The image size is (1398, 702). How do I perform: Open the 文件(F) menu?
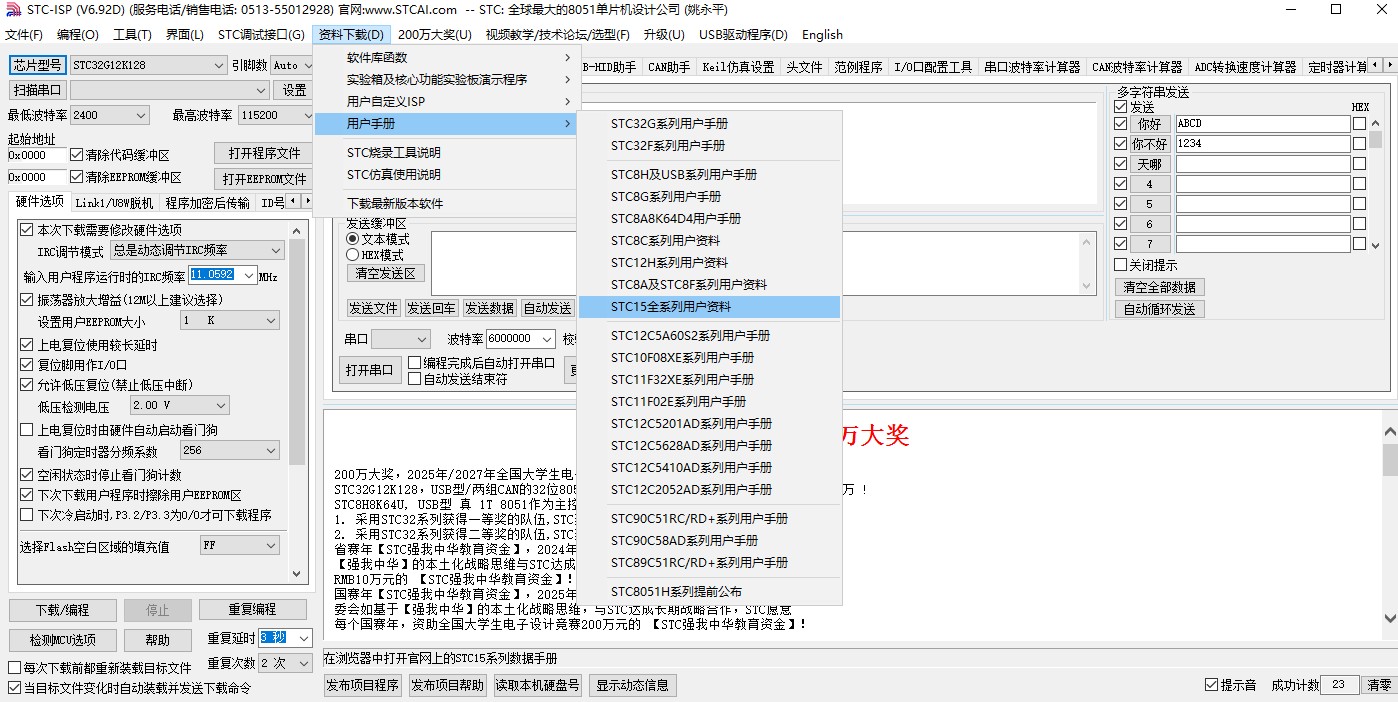pos(24,34)
